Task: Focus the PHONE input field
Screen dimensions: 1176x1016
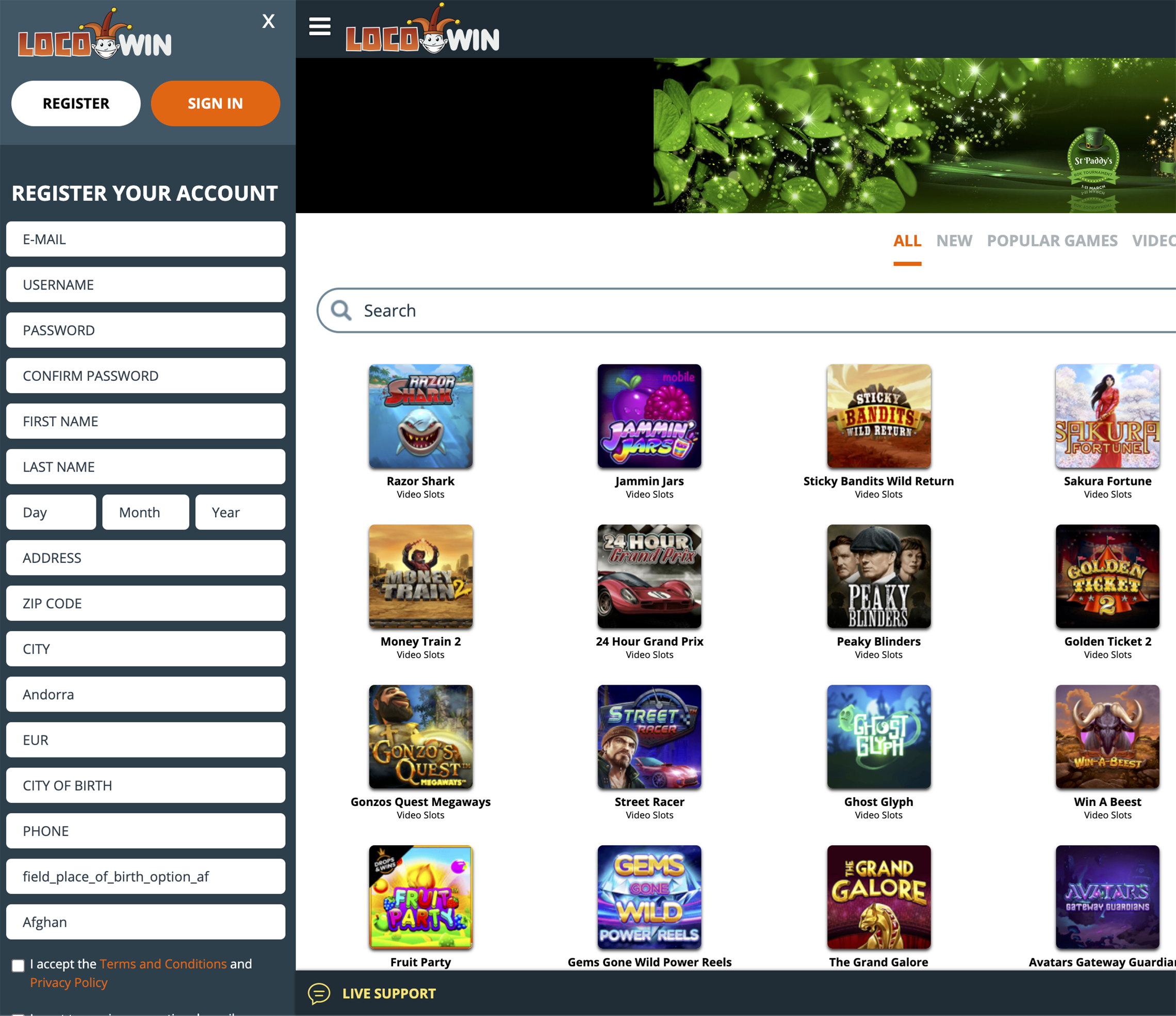Action: pos(146,831)
